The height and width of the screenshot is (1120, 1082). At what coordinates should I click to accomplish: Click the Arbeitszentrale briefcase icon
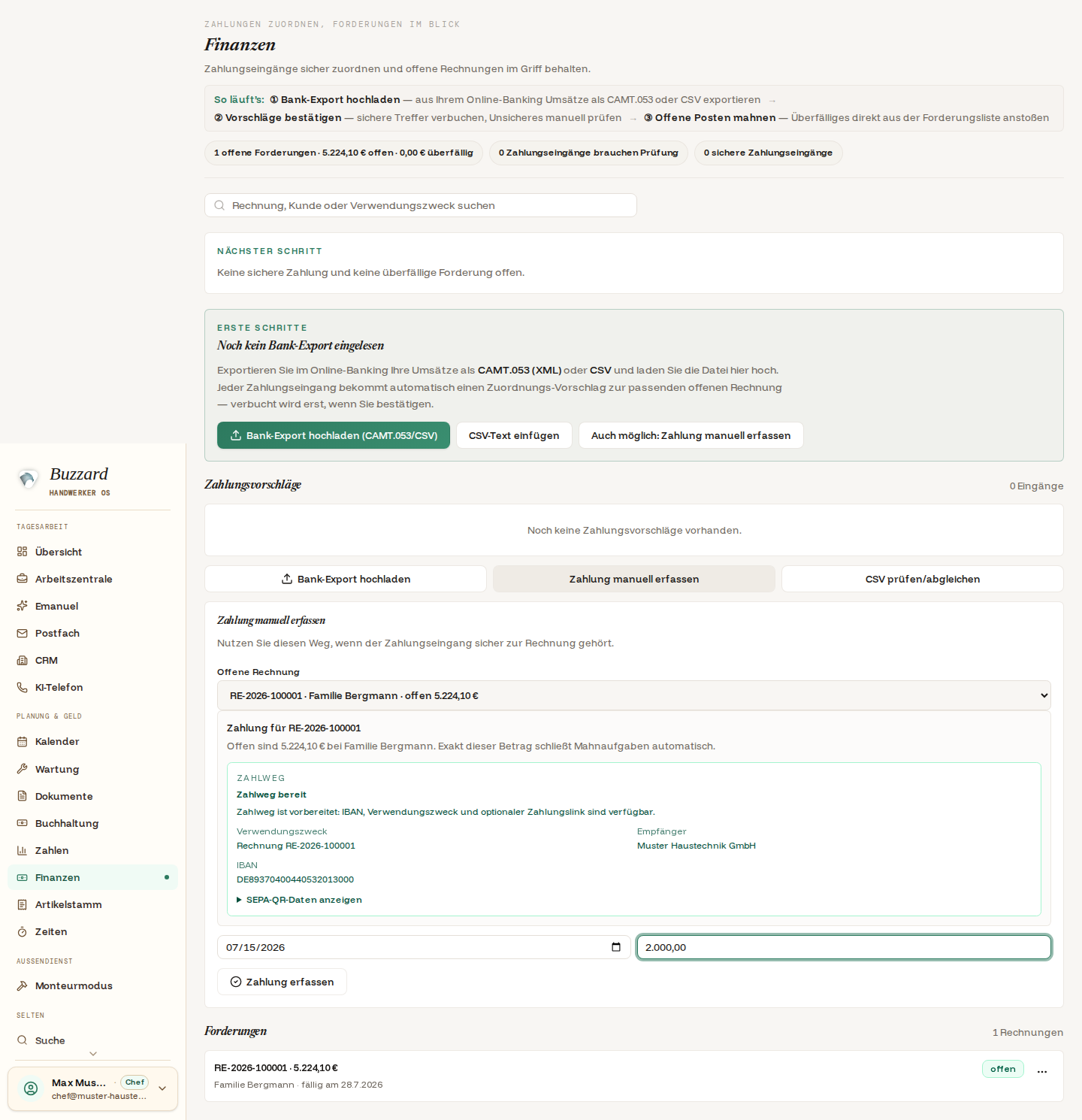click(x=22, y=579)
